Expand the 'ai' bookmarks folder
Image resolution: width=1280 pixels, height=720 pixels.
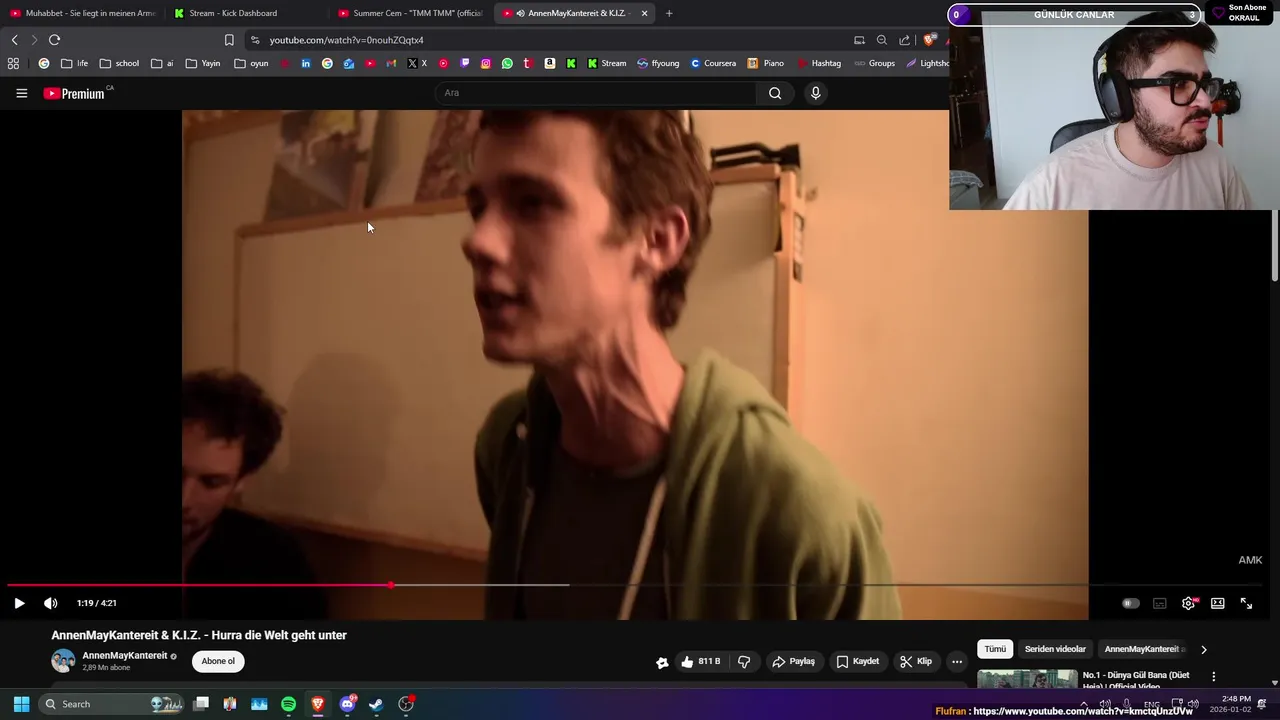point(162,63)
